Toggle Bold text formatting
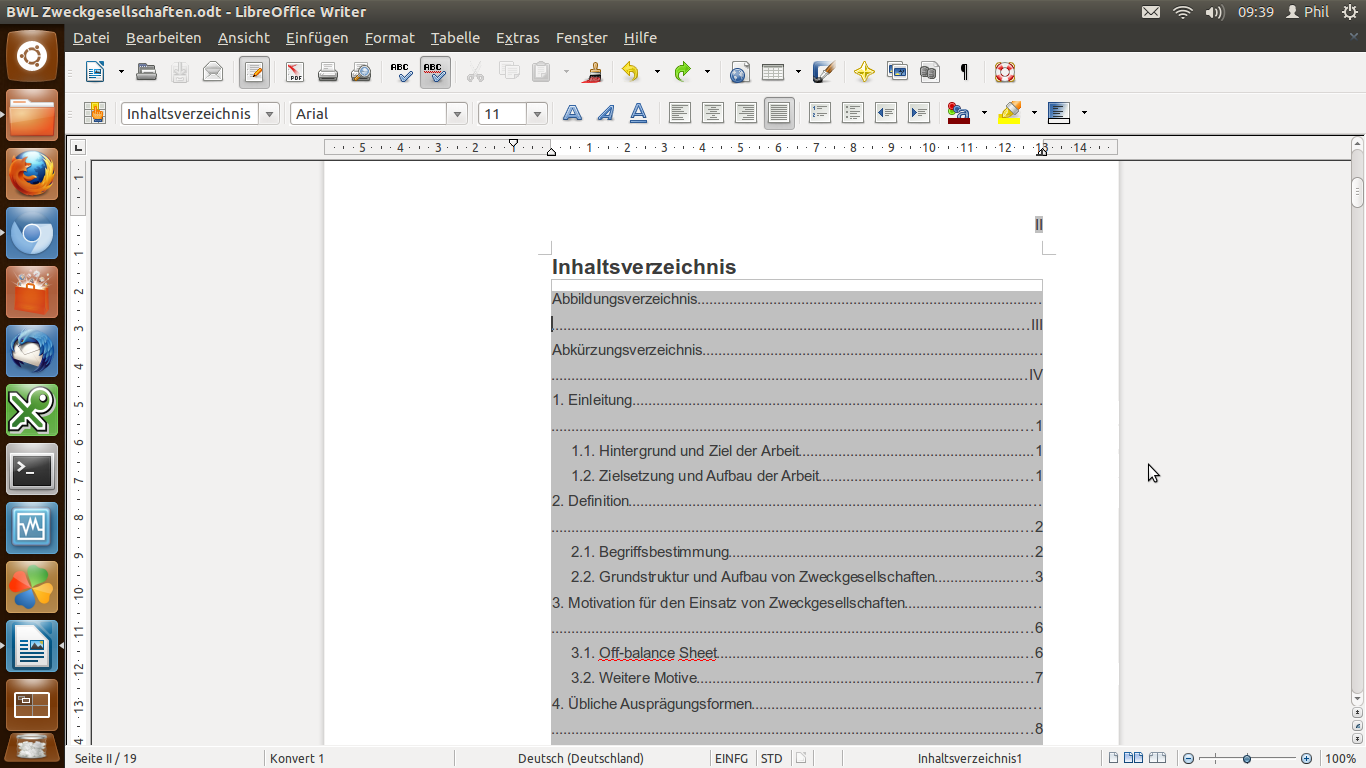Screen dimensions: 1366x768 tap(572, 113)
